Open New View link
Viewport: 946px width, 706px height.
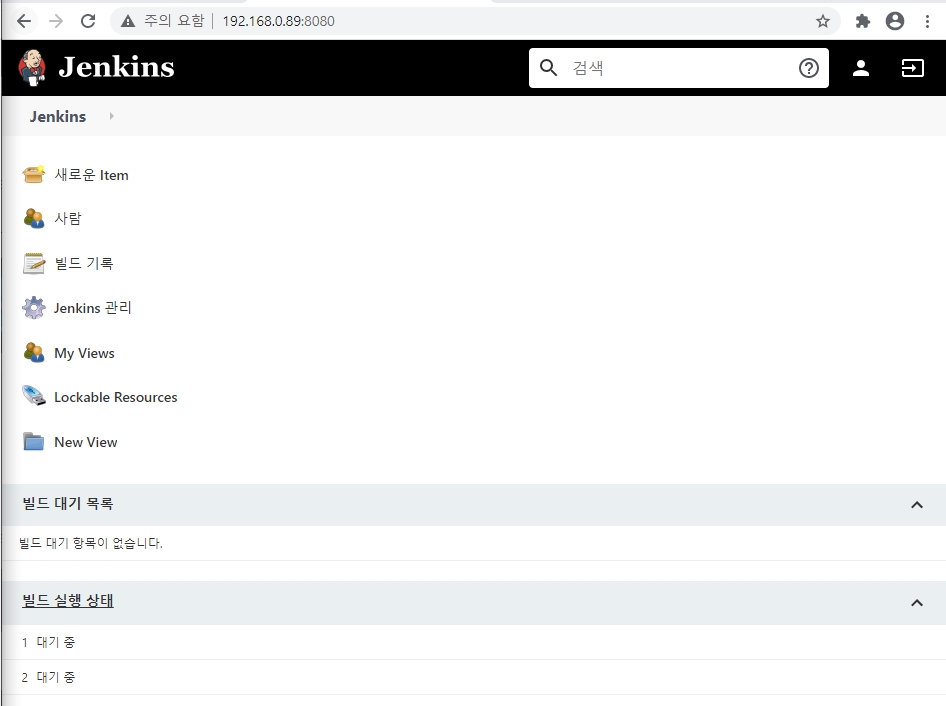[x=86, y=442]
